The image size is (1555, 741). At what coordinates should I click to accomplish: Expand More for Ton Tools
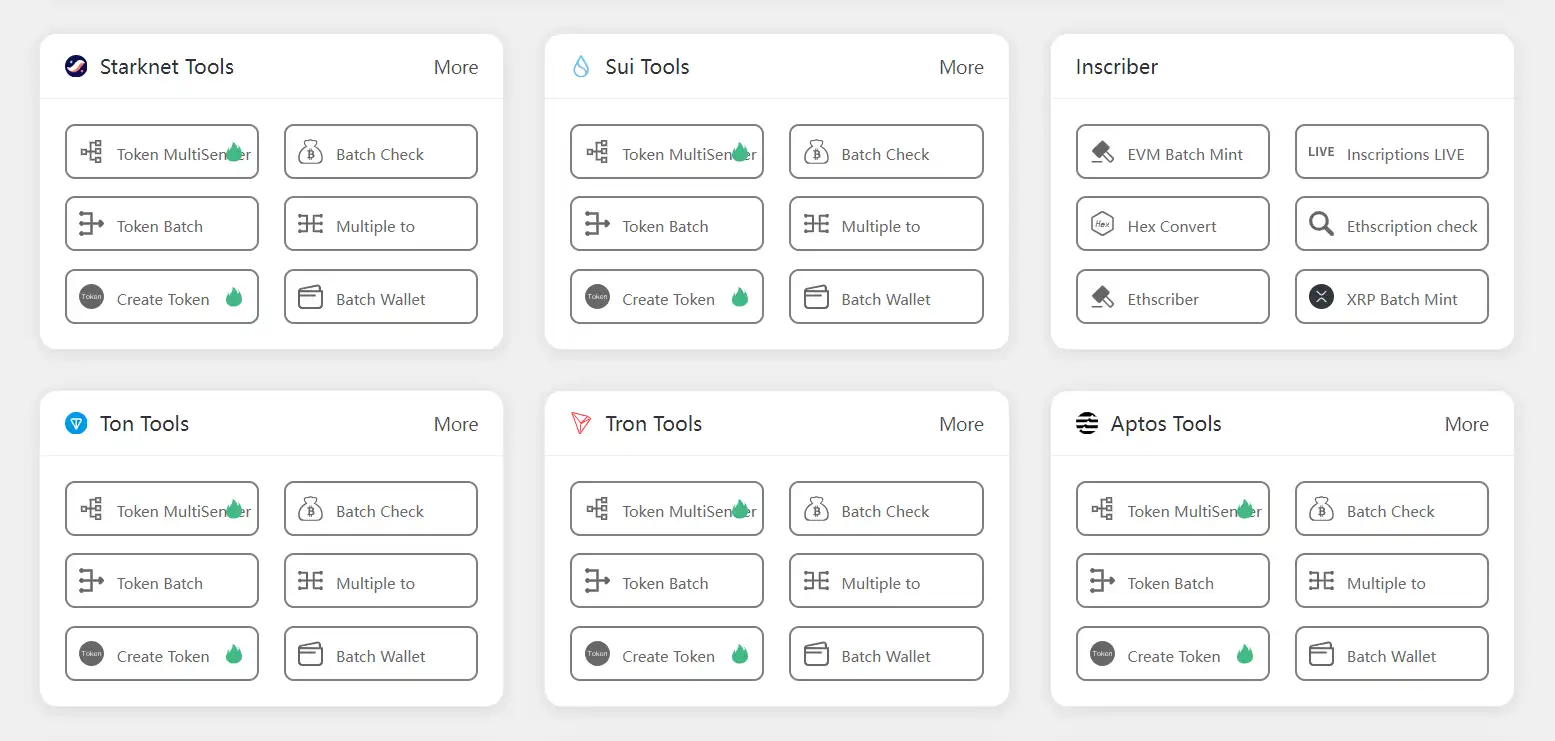point(455,424)
